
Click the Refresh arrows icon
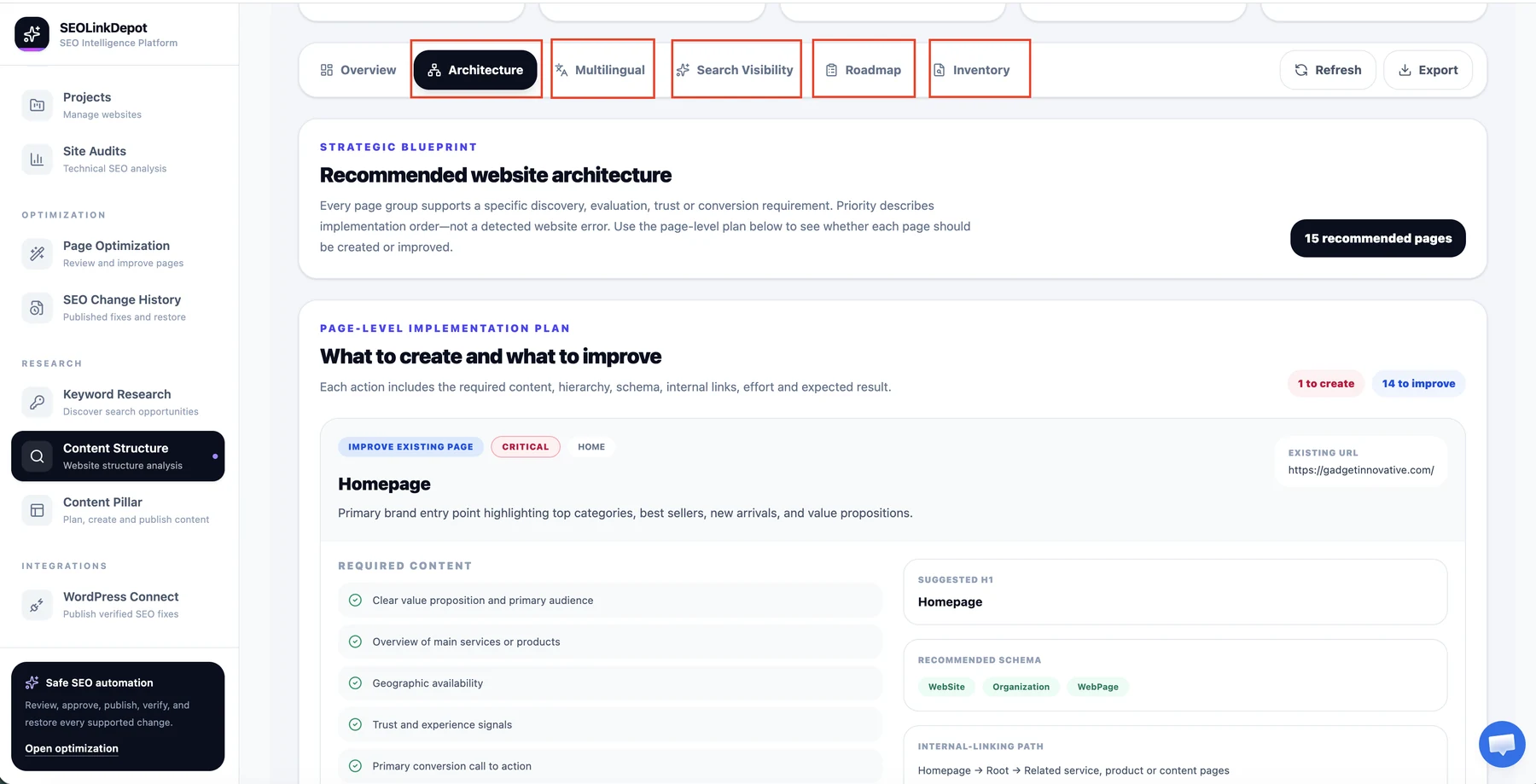1301,70
